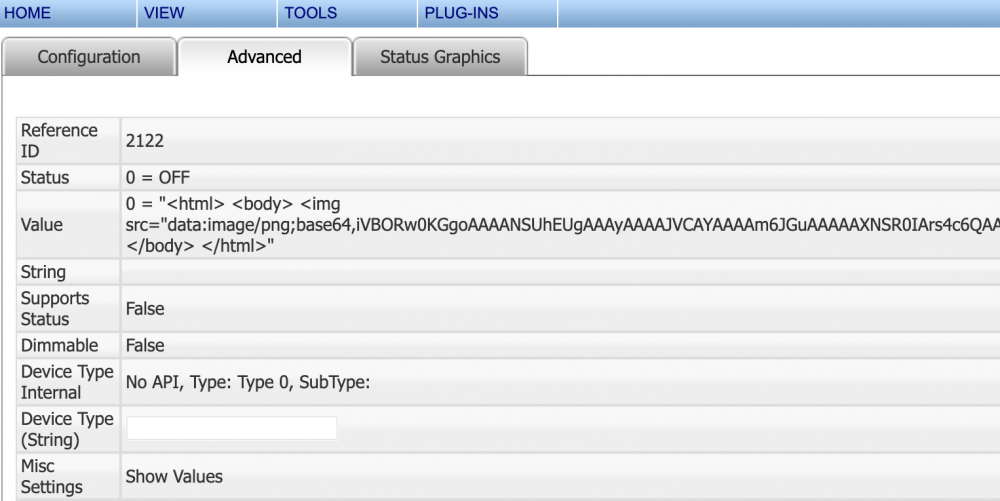This screenshot has width=1000, height=501.
Task: Switch to the Status Graphics tab
Action: pos(440,57)
